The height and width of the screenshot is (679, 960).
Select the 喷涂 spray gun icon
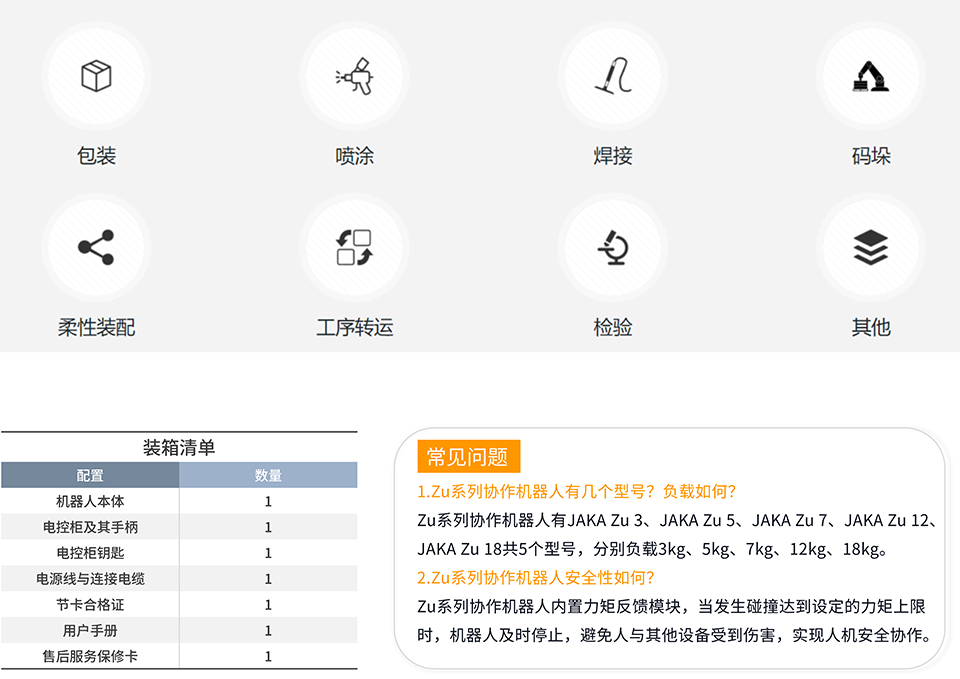[x=354, y=76]
